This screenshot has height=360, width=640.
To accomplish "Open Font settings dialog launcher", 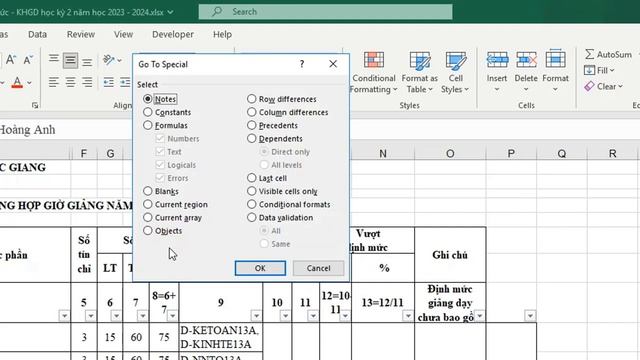I will coord(35,105).
